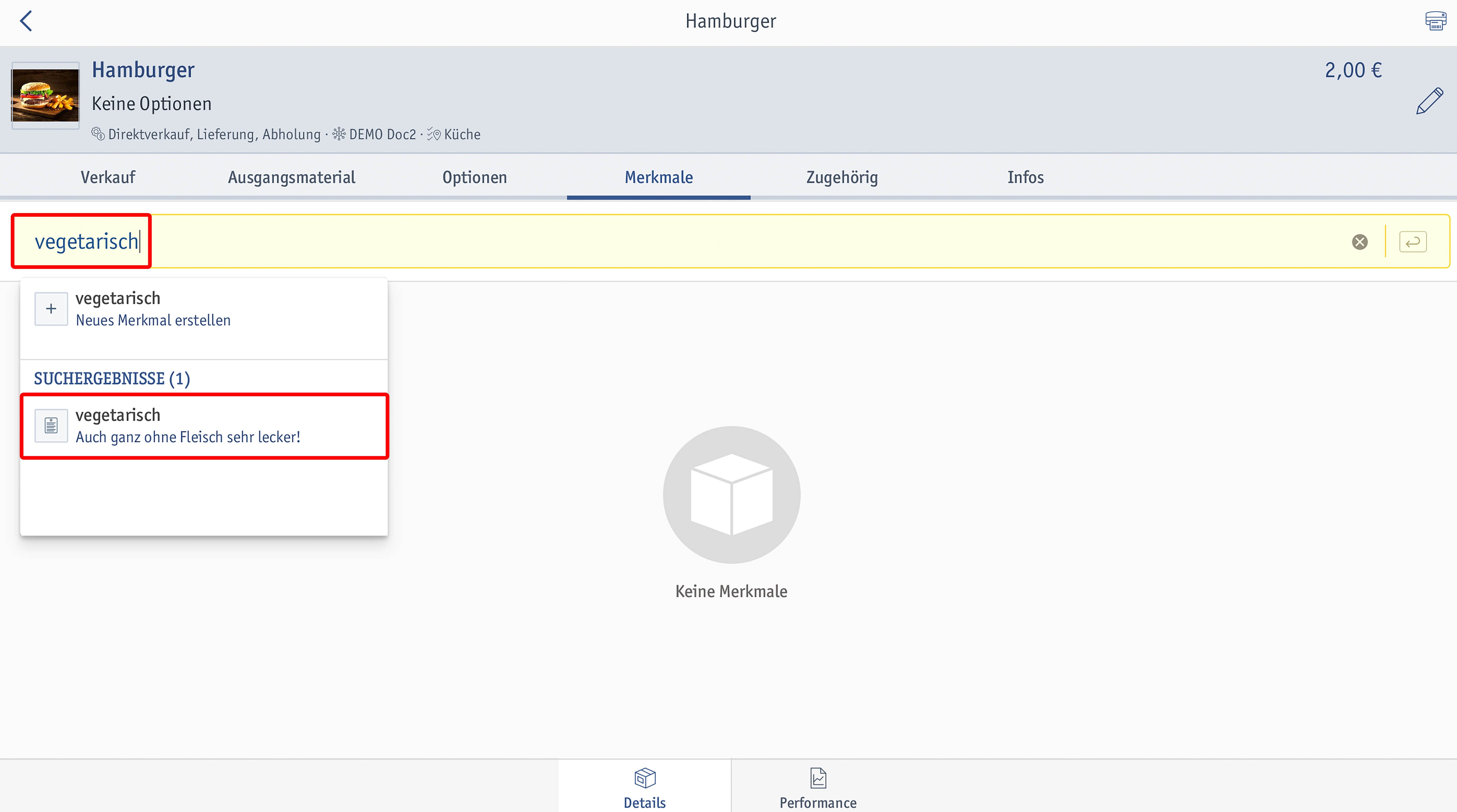Click the location icon before Küche
Screen dimensions: 1457x812
(434, 134)
